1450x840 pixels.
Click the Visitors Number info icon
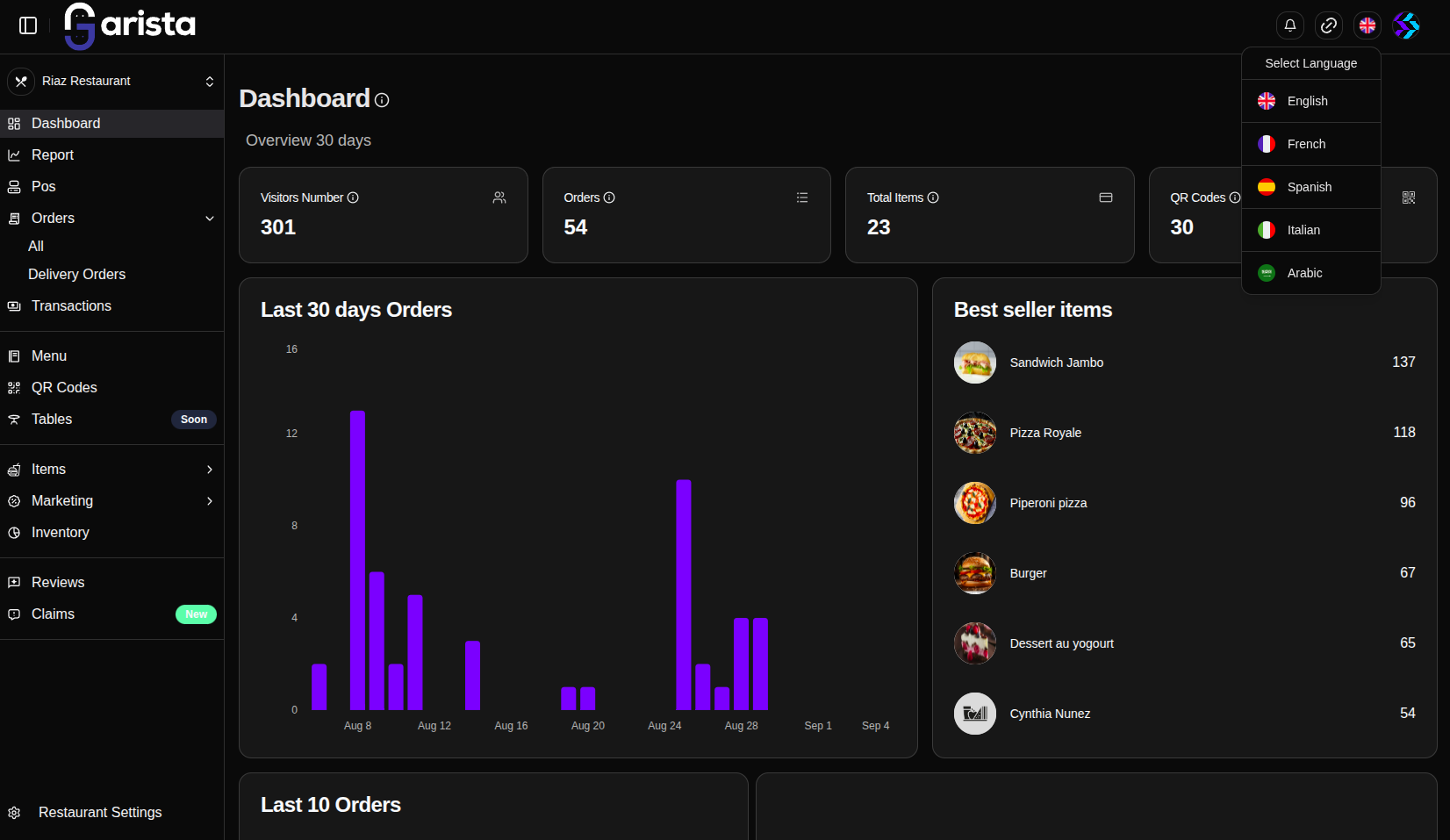point(353,197)
